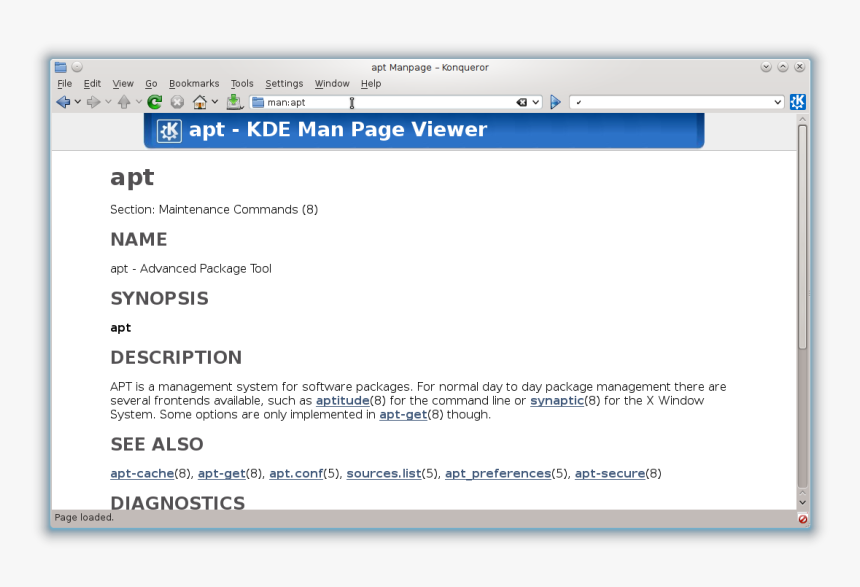Open the sources.list link under See Also

pyautogui.click(x=384, y=473)
